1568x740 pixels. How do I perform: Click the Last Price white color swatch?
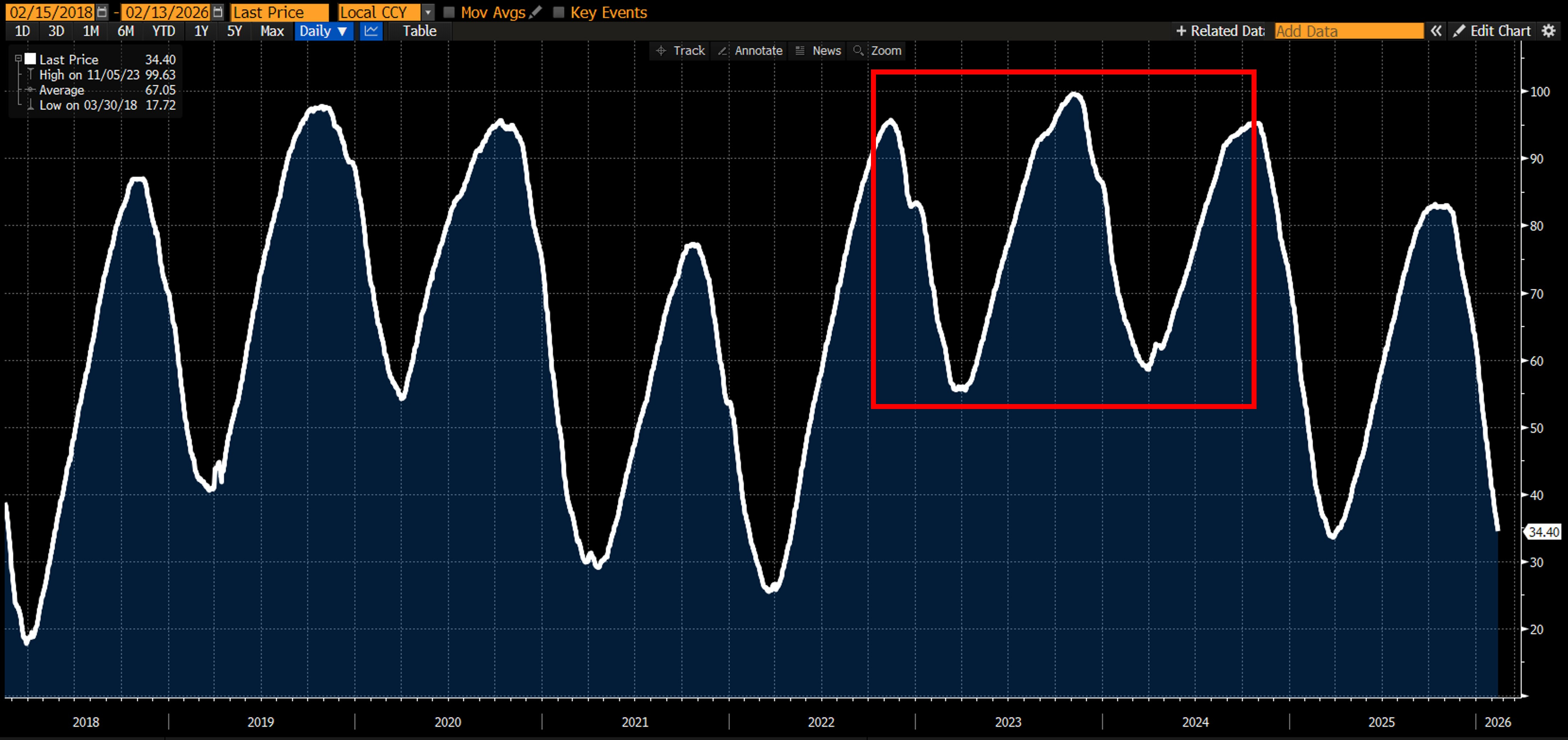30,59
